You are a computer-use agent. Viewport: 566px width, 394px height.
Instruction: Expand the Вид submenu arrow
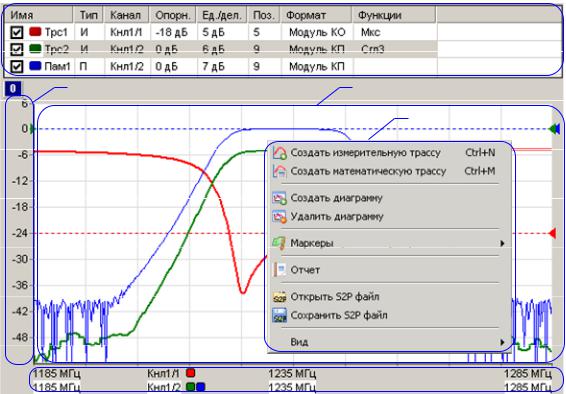click(502, 342)
